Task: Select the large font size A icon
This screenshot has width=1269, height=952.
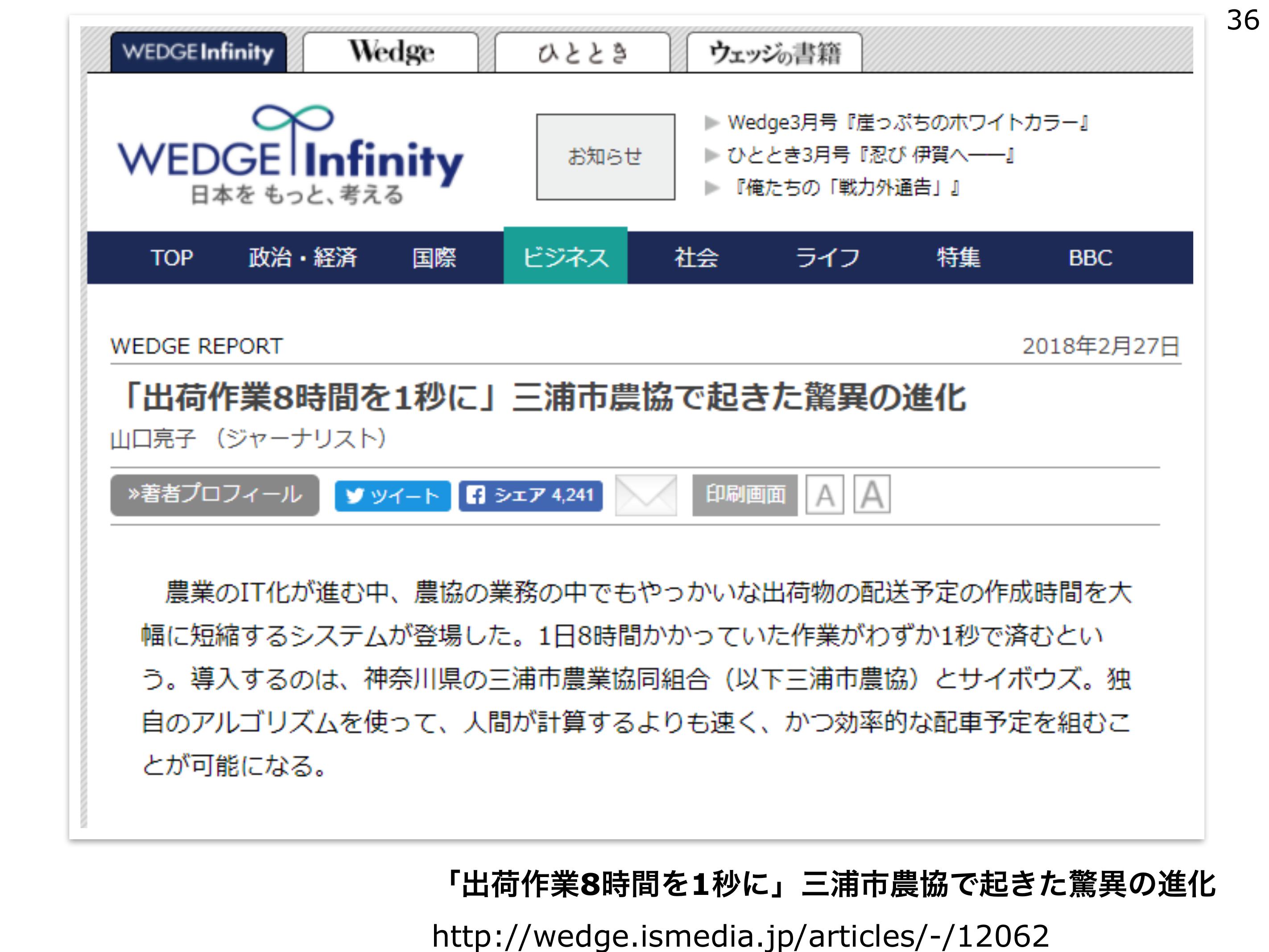Action: coord(872,494)
